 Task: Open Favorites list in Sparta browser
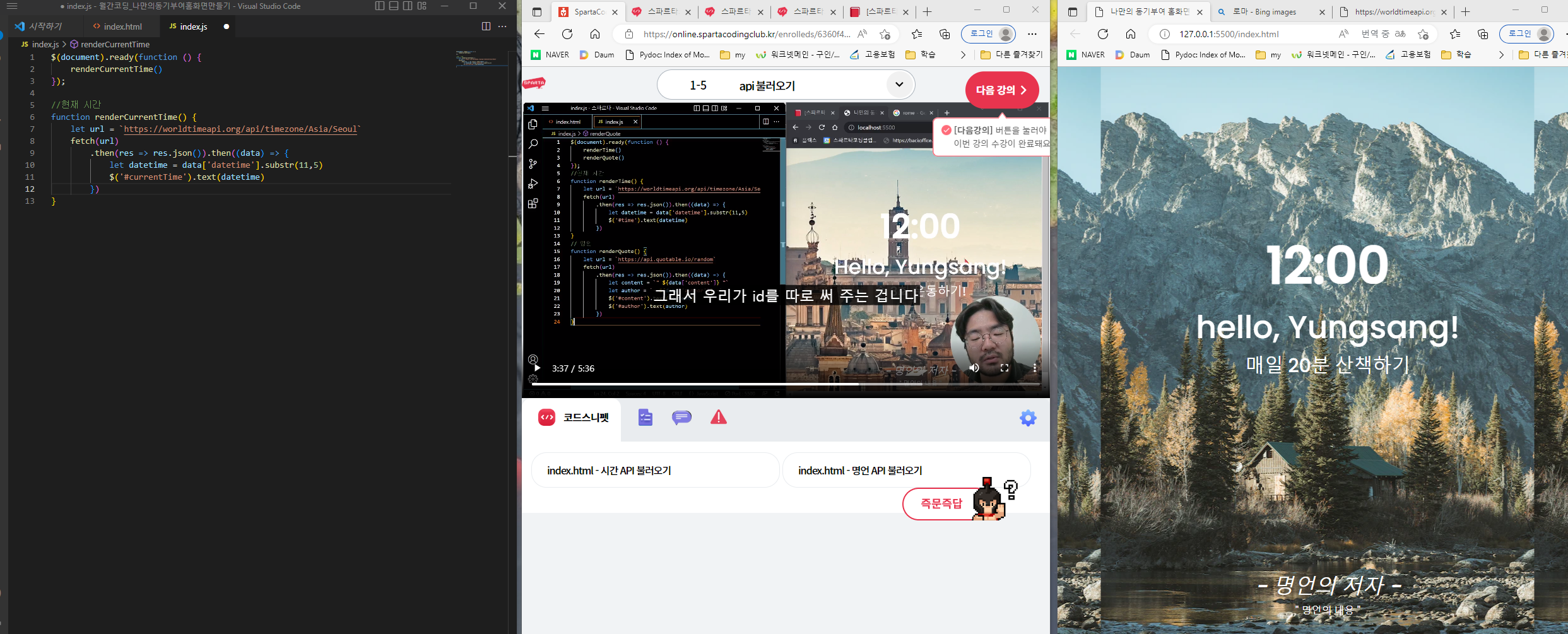click(x=917, y=34)
